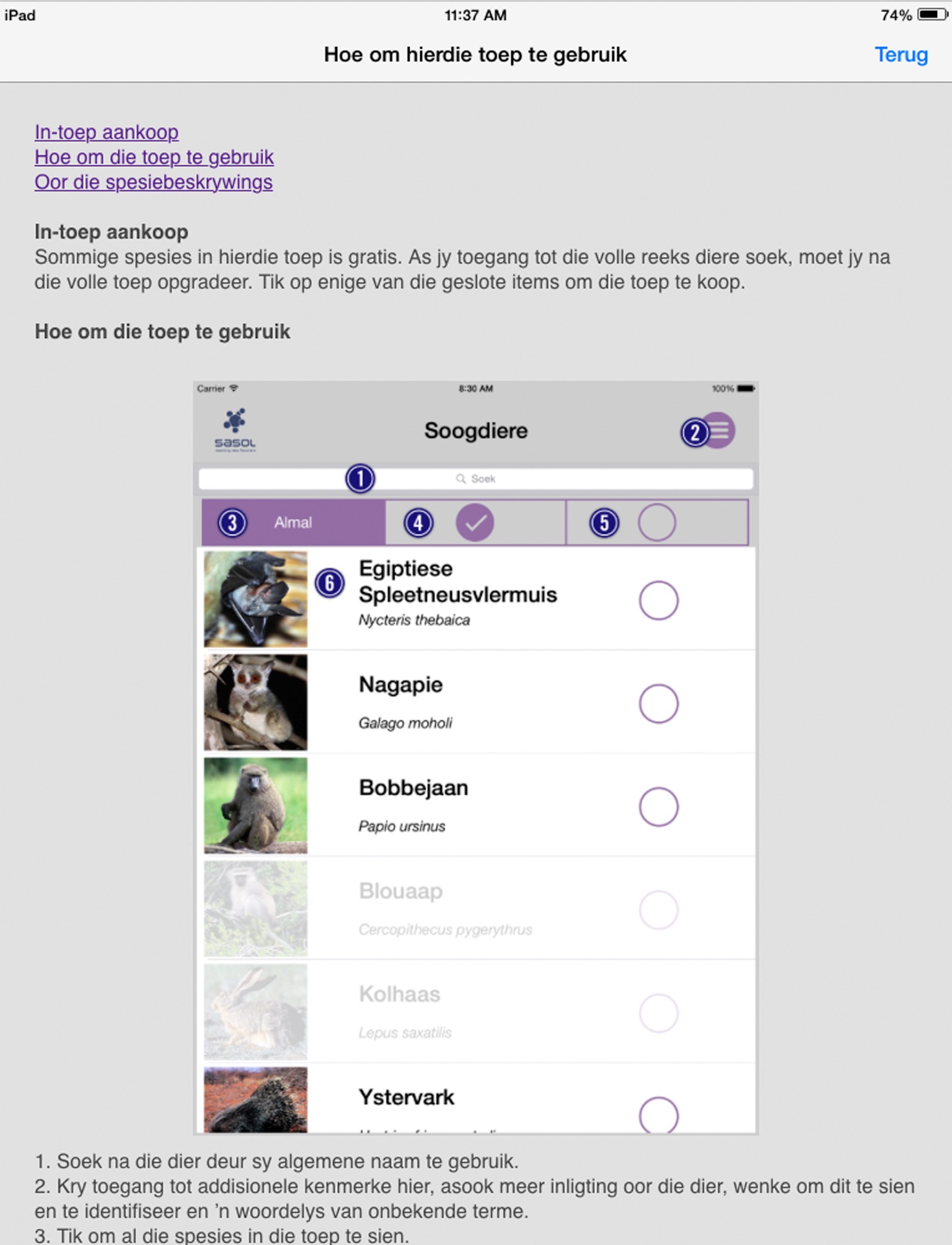Select the empty-circle filter tab
The image size is (952, 1245).
pyautogui.click(x=657, y=523)
